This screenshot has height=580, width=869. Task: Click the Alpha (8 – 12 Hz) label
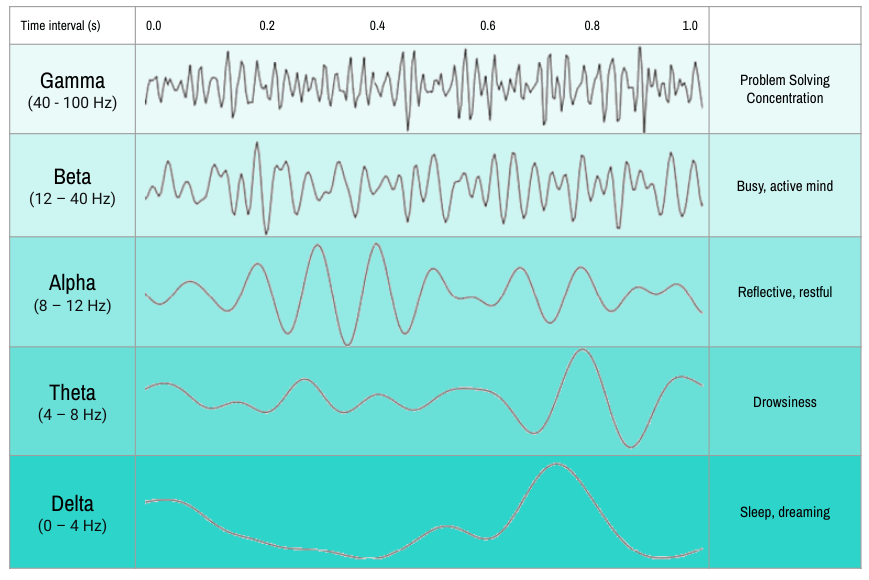tap(72, 293)
